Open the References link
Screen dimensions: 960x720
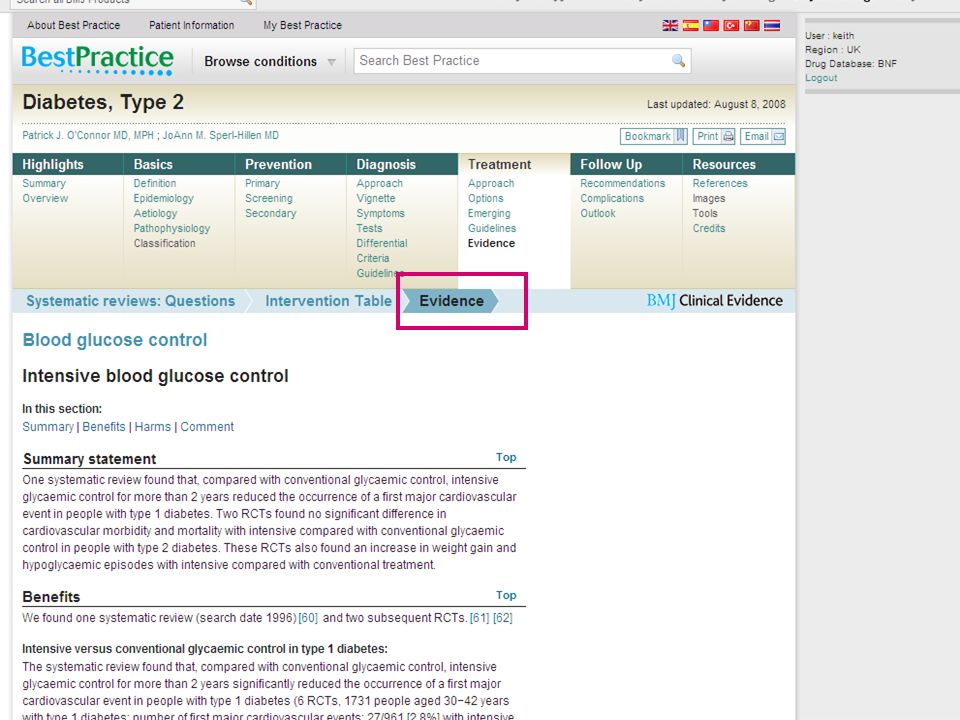point(720,183)
